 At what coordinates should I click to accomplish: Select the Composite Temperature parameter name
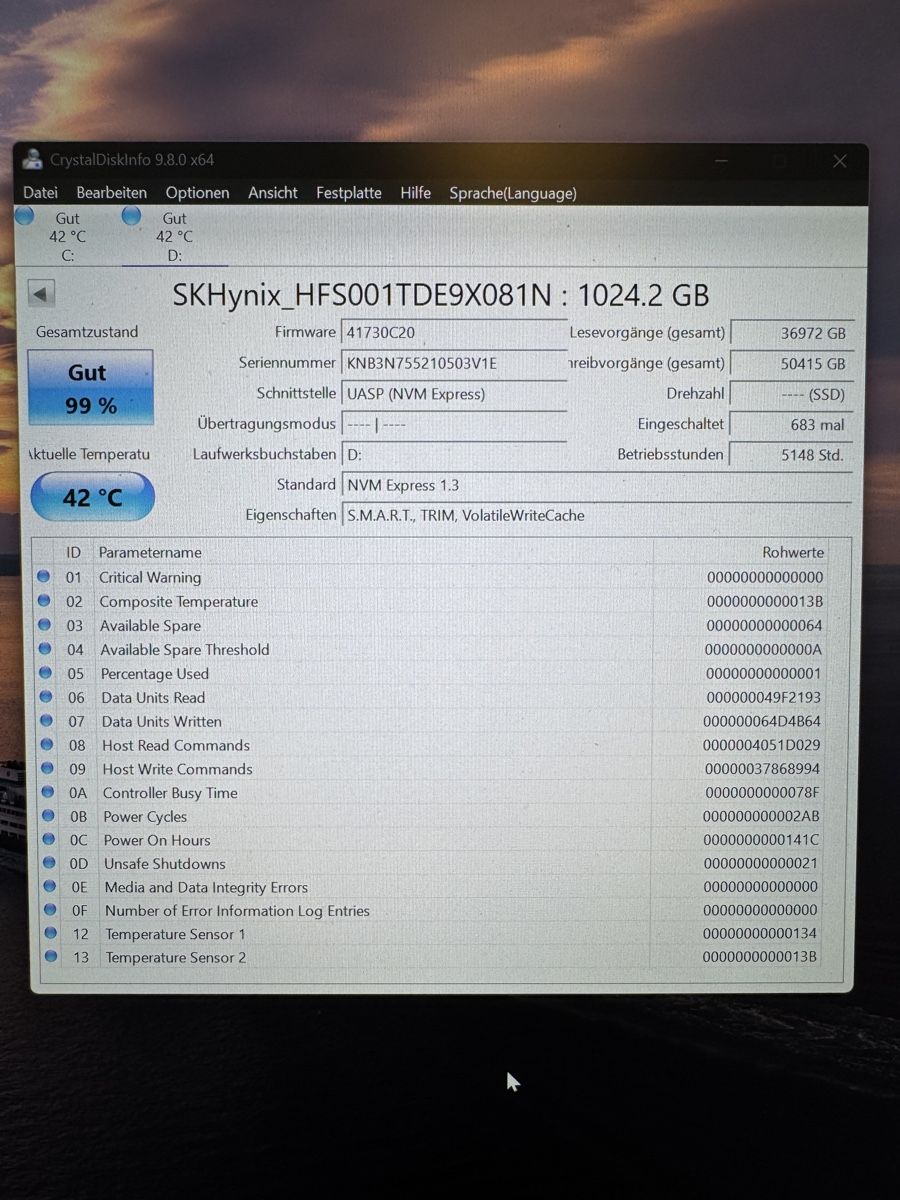tap(179, 601)
